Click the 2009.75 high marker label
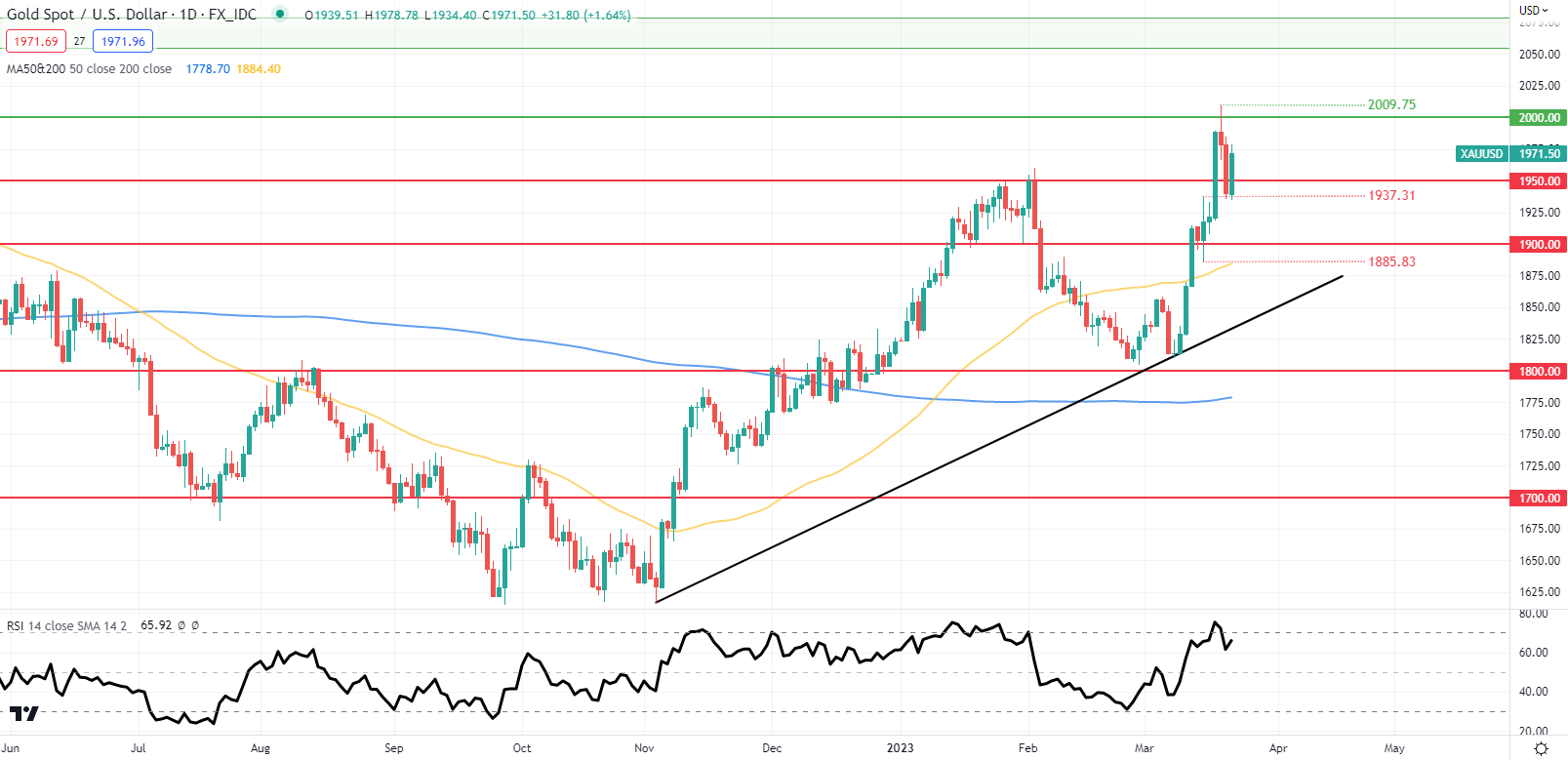Screen dimensions: 1568x760 click(1391, 104)
